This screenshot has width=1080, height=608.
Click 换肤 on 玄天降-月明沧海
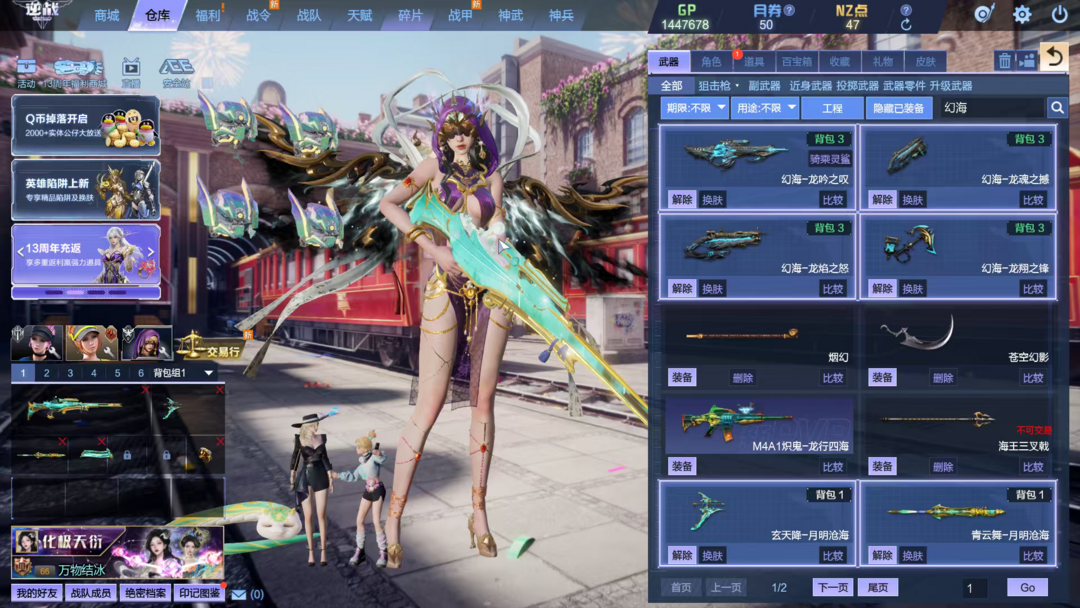(712, 555)
